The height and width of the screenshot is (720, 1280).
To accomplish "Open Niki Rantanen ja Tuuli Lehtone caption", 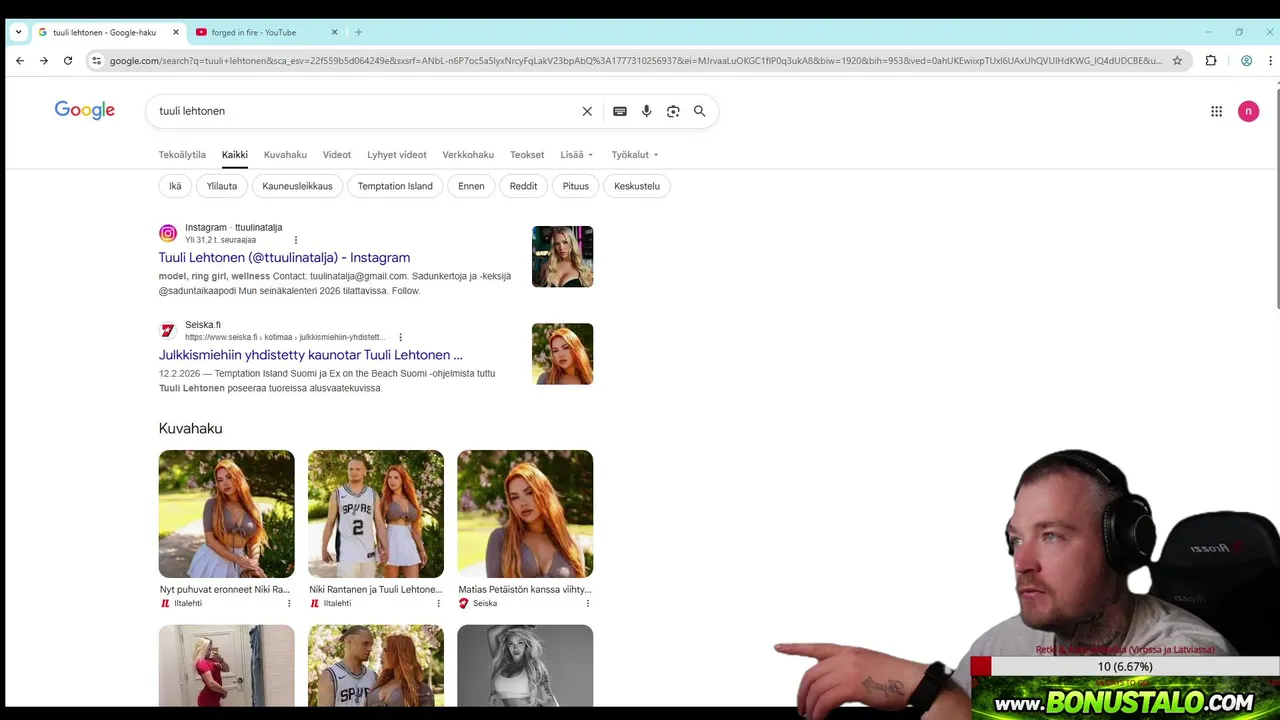I will (375, 590).
